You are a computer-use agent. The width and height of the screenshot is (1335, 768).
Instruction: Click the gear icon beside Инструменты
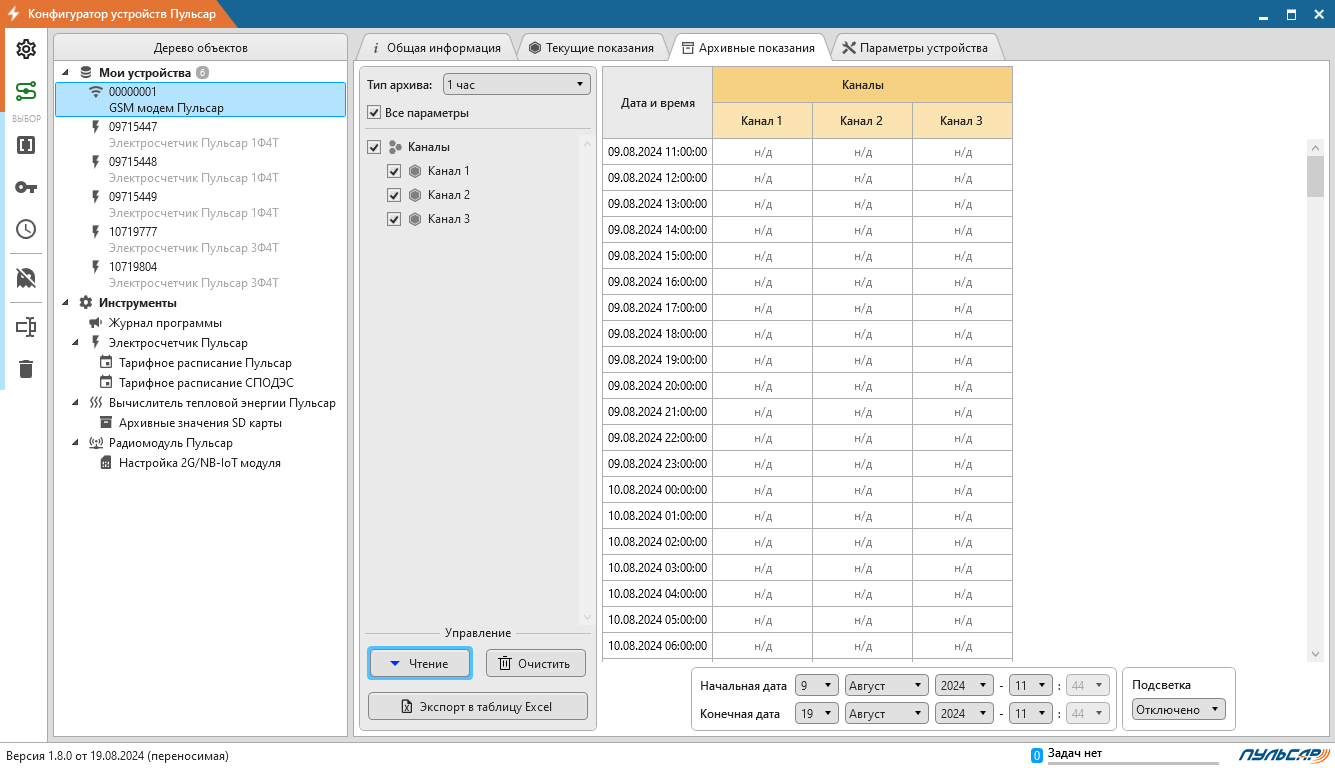[x=86, y=303]
